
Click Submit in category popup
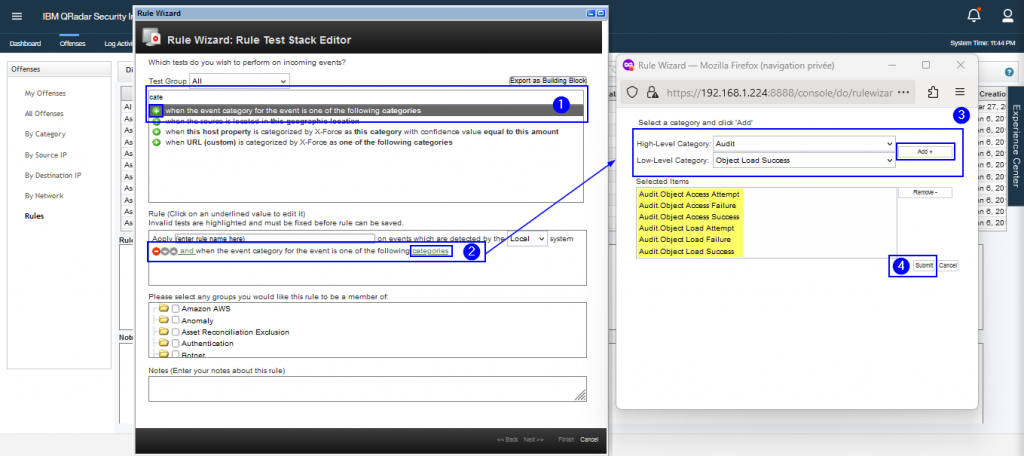[x=923, y=266]
